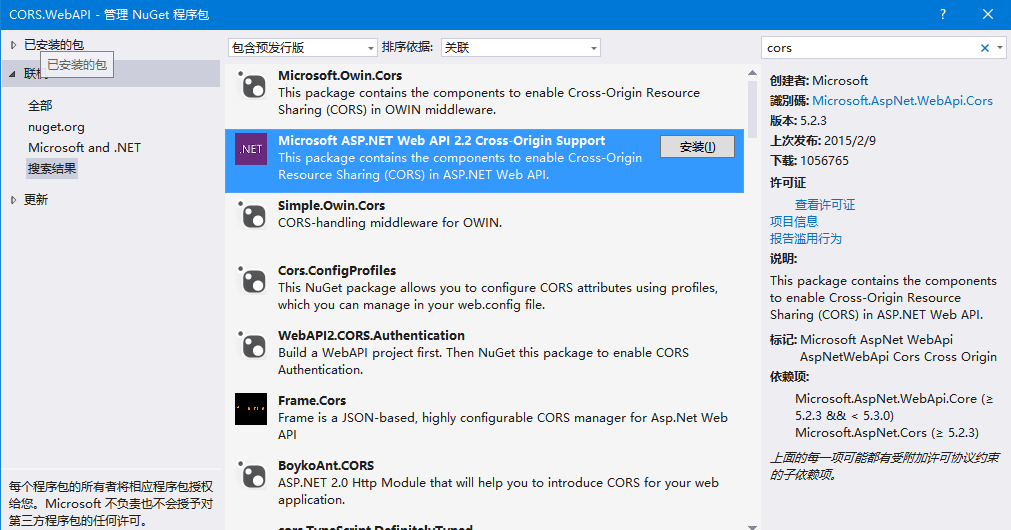Click the 安装(I) install button
The height and width of the screenshot is (530, 1011).
[697, 147]
